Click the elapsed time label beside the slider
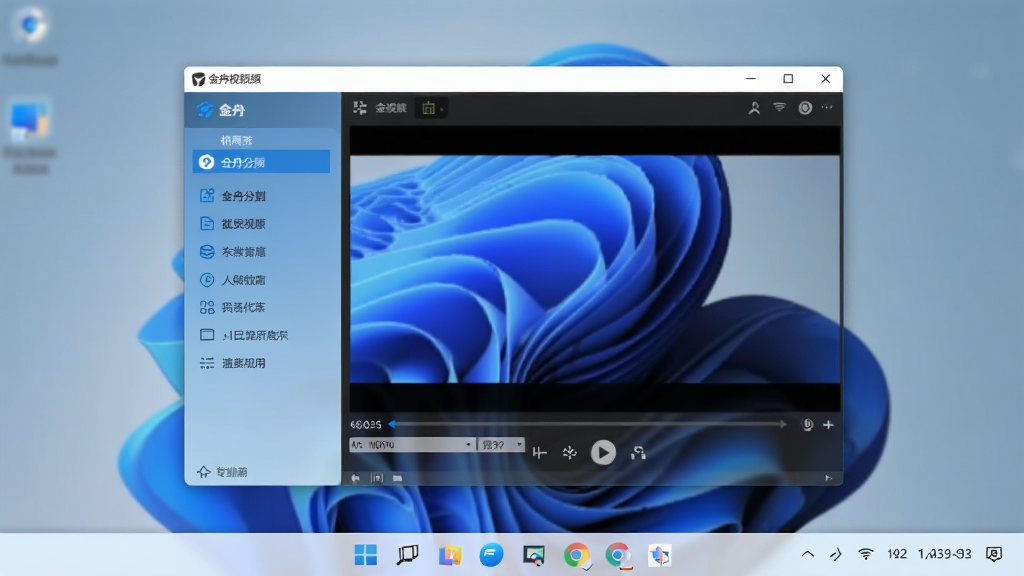This screenshot has width=1024, height=576. (x=366, y=424)
